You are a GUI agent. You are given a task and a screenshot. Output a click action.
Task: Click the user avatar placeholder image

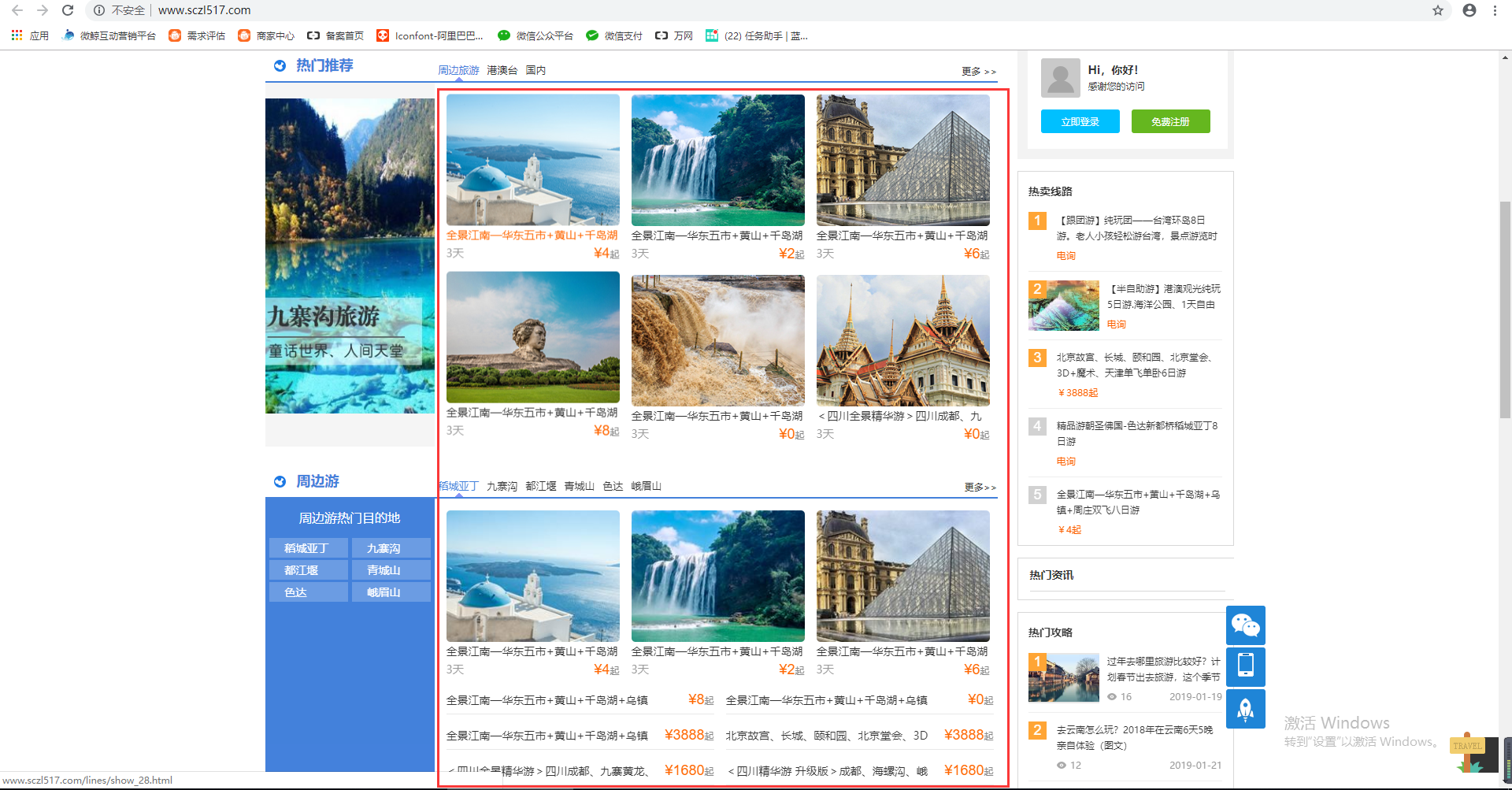[1060, 77]
